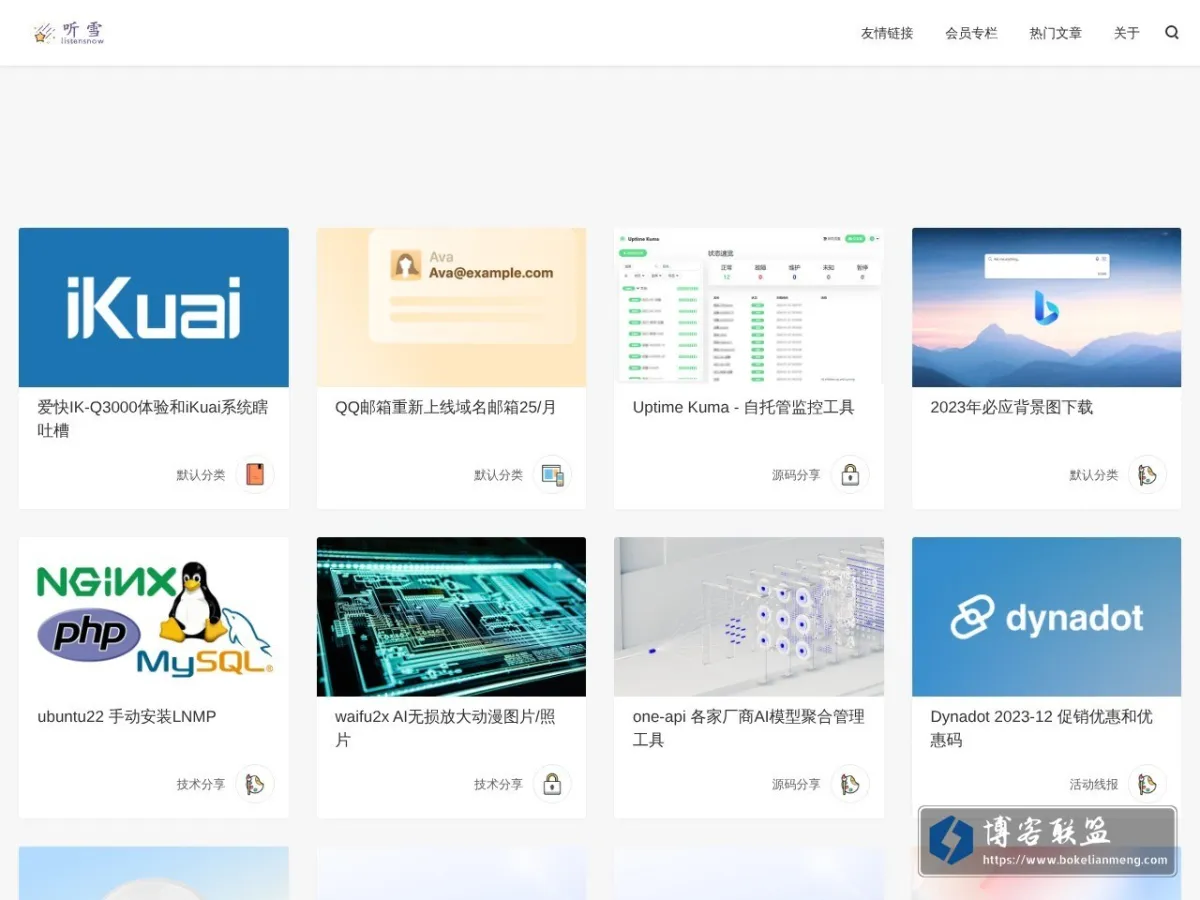Click the avatar icon on the ubuntu22 LNMP card
The height and width of the screenshot is (900, 1200).
point(255,784)
